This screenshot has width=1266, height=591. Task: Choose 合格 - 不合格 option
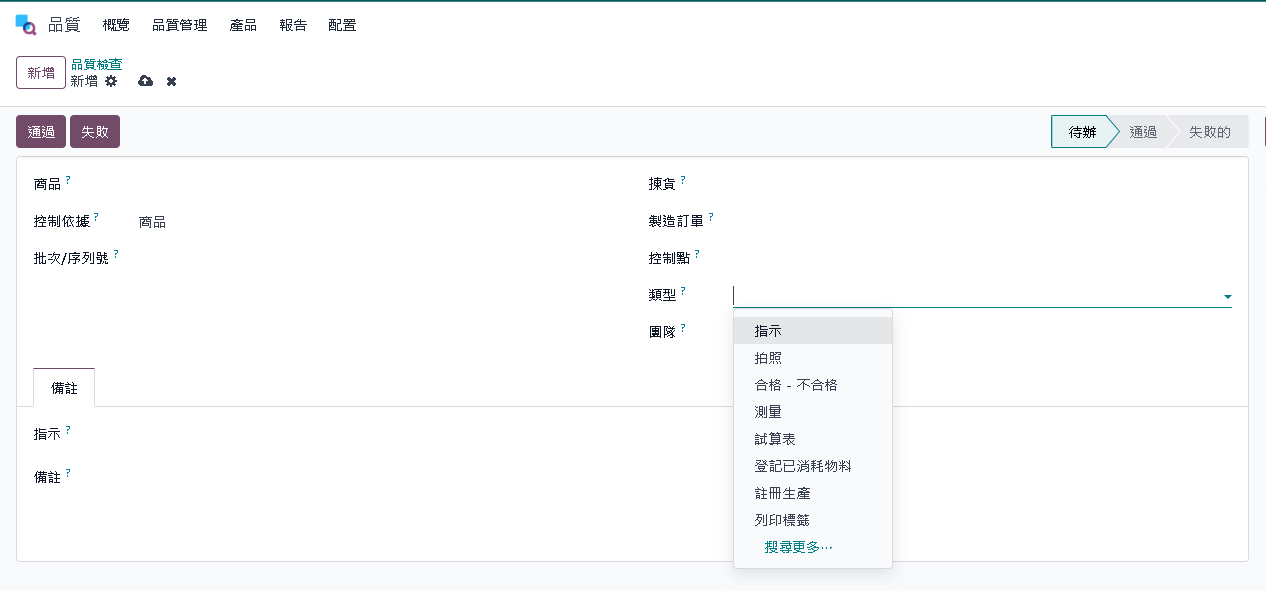[796, 385]
